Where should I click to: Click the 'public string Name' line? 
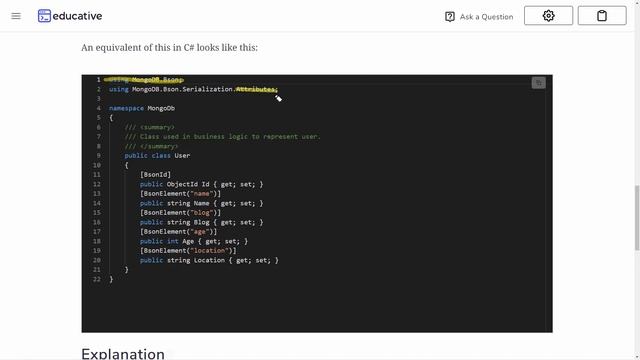point(201,203)
